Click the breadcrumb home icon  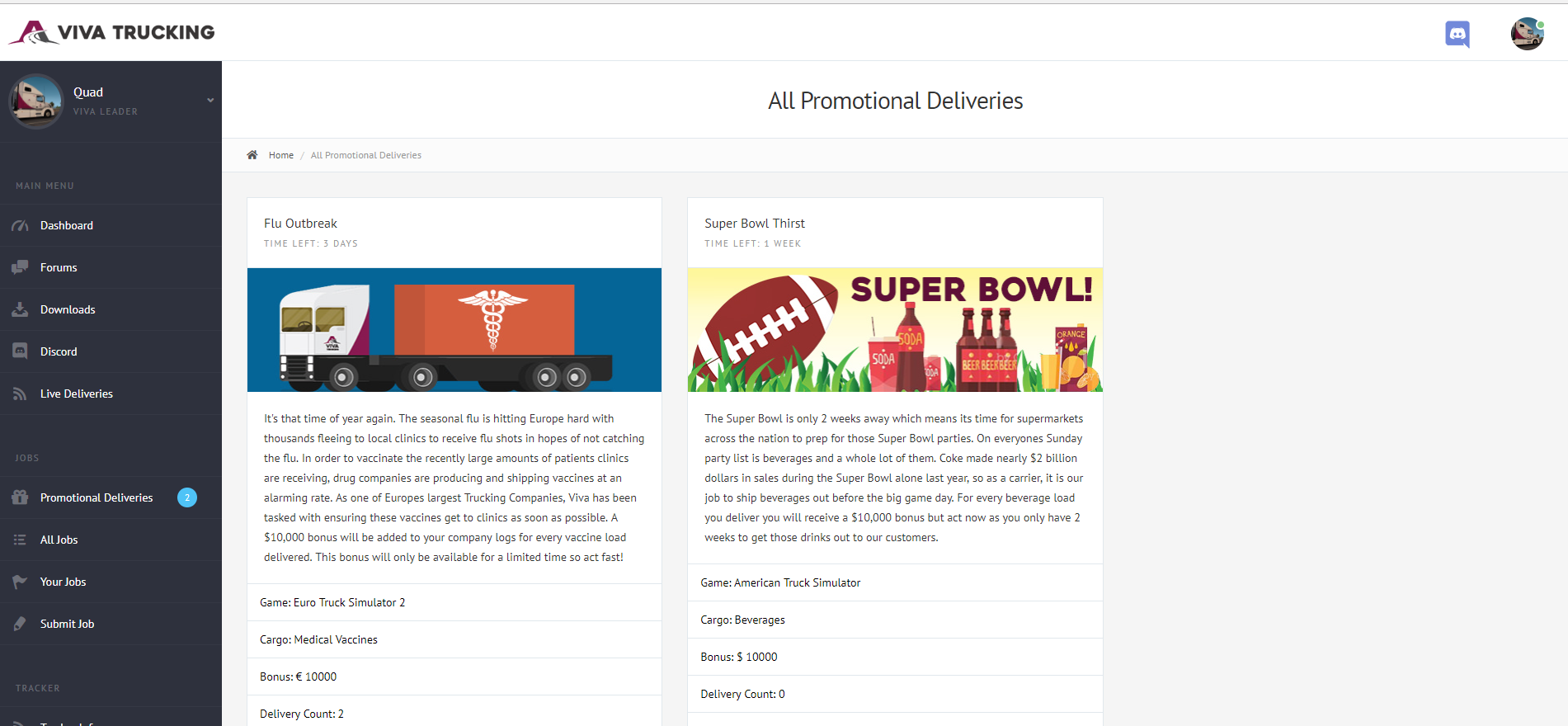point(252,155)
